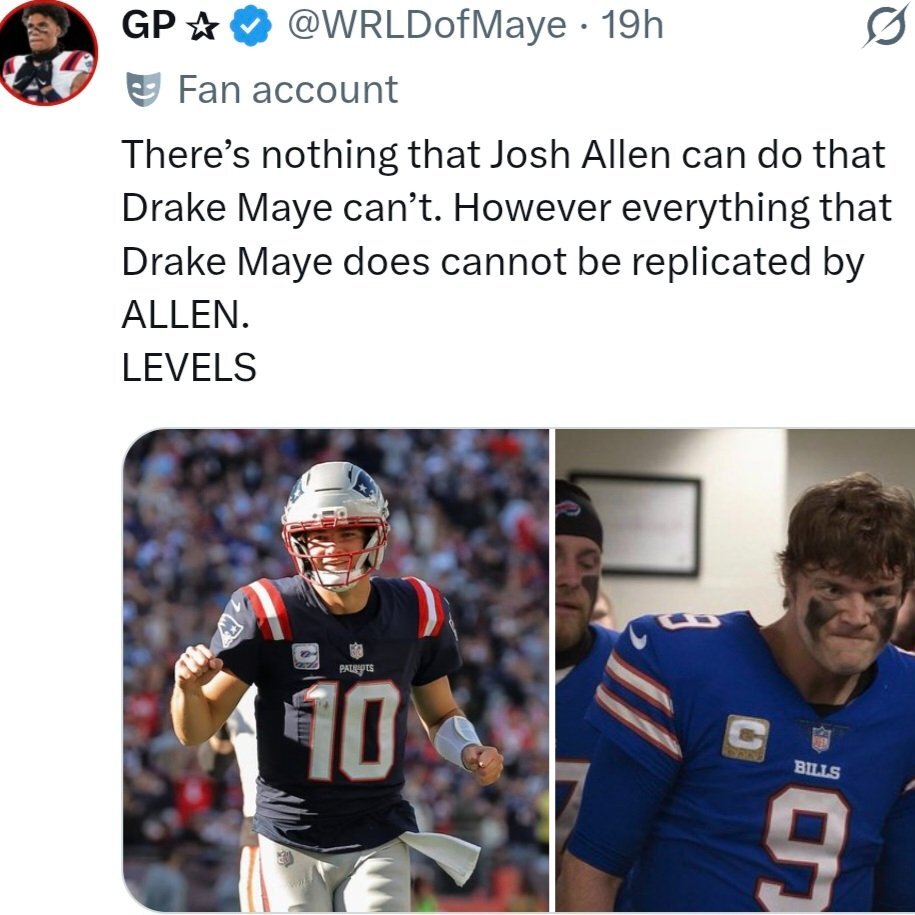Open the @WRLDofMaye handle link
Image resolution: width=915 pixels, height=915 pixels.
point(427,26)
